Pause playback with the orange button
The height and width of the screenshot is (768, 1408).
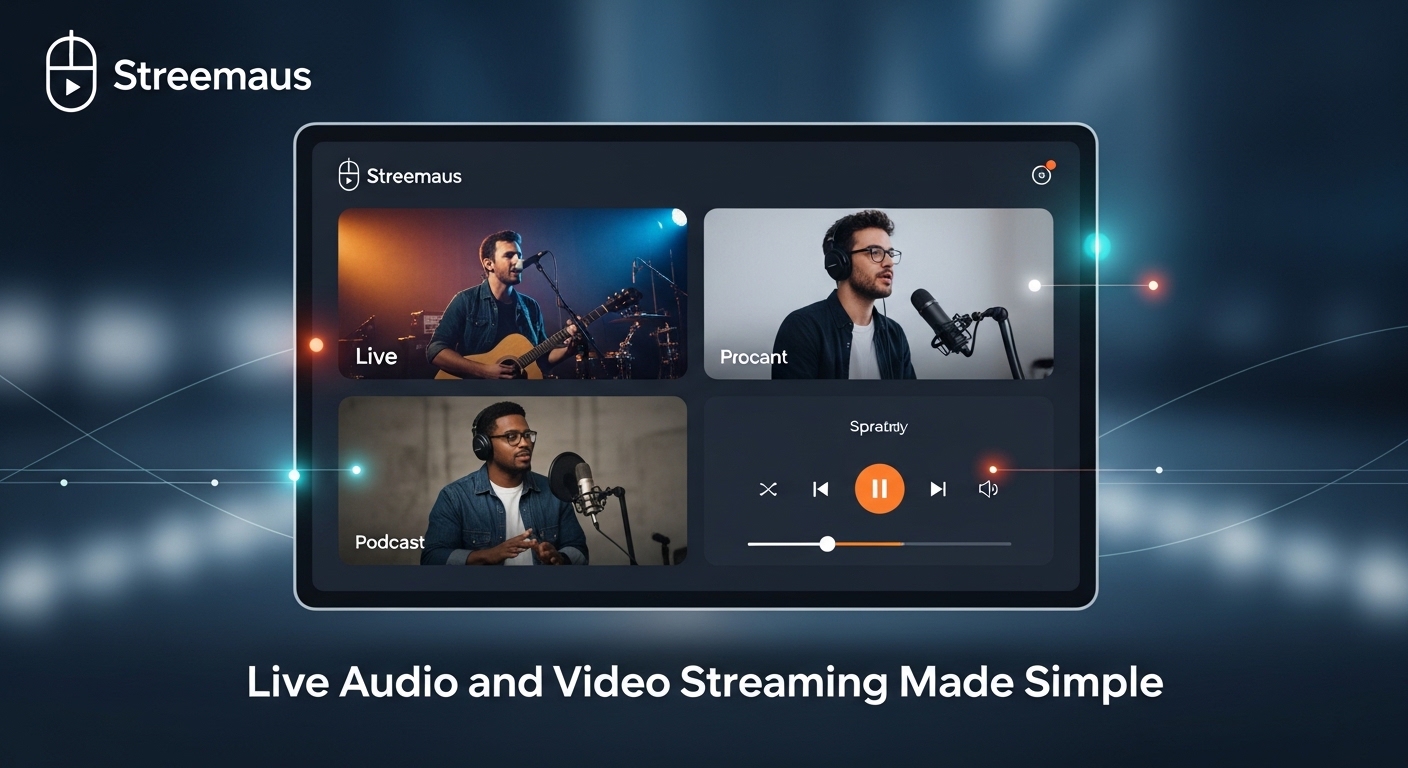pyautogui.click(x=879, y=489)
